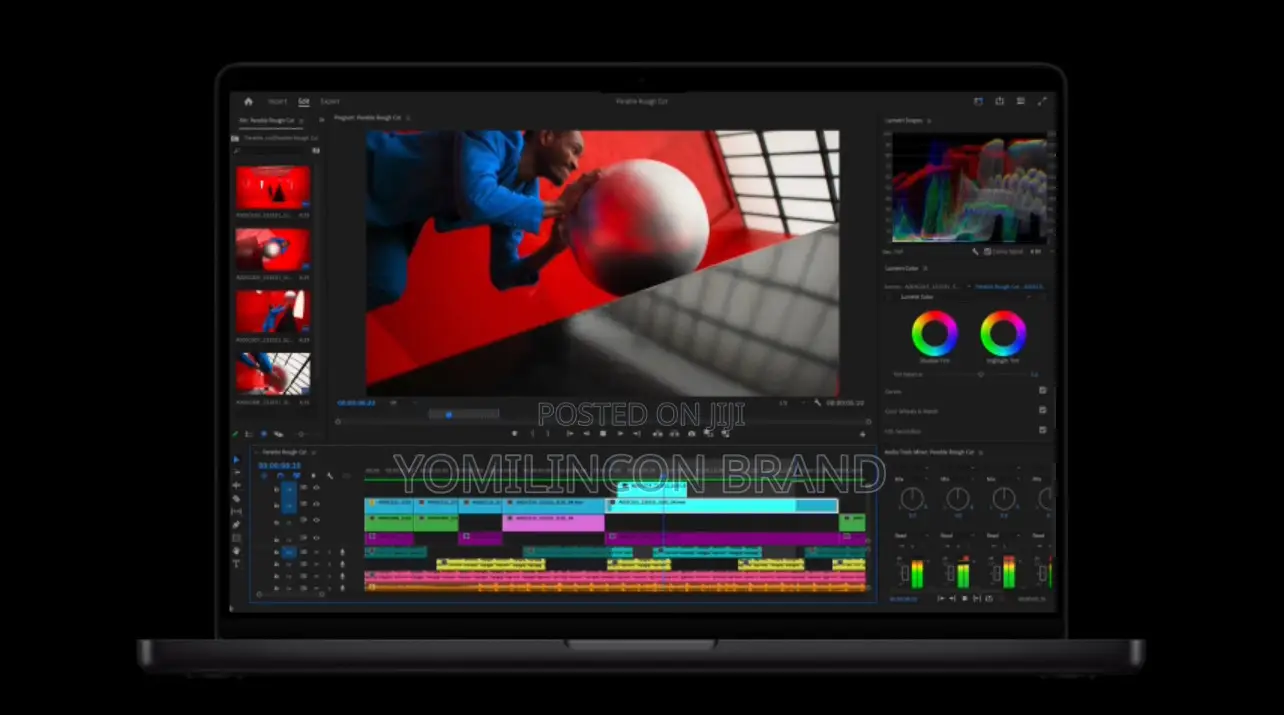Toggle full screen video icon in header
The image size is (1284, 715).
click(1042, 101)
